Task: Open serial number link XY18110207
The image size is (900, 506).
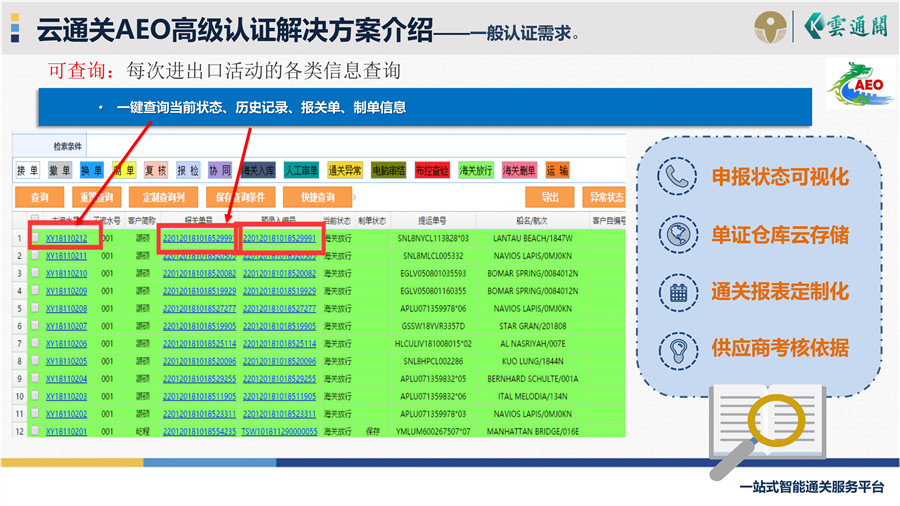Action: click(67, 326)
